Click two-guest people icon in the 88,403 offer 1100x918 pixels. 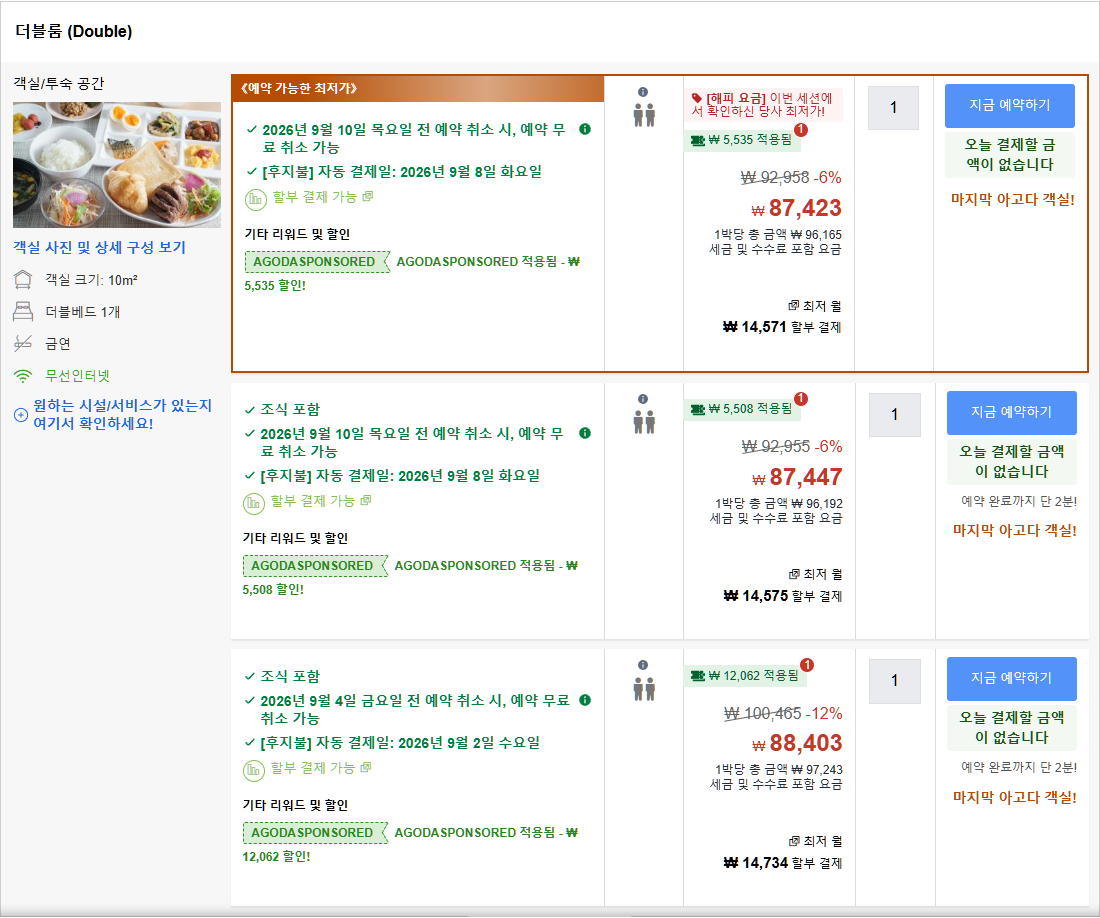point(644,689)
